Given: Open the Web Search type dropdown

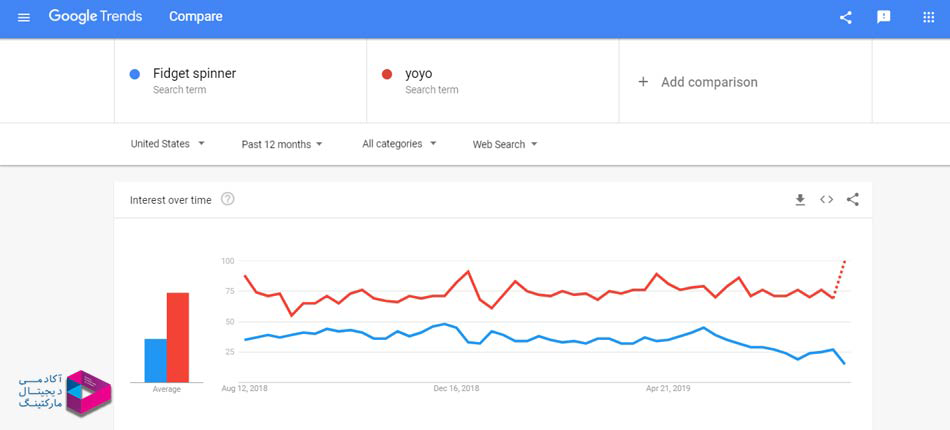Looking at the screenshot, I should click(505, 144).
